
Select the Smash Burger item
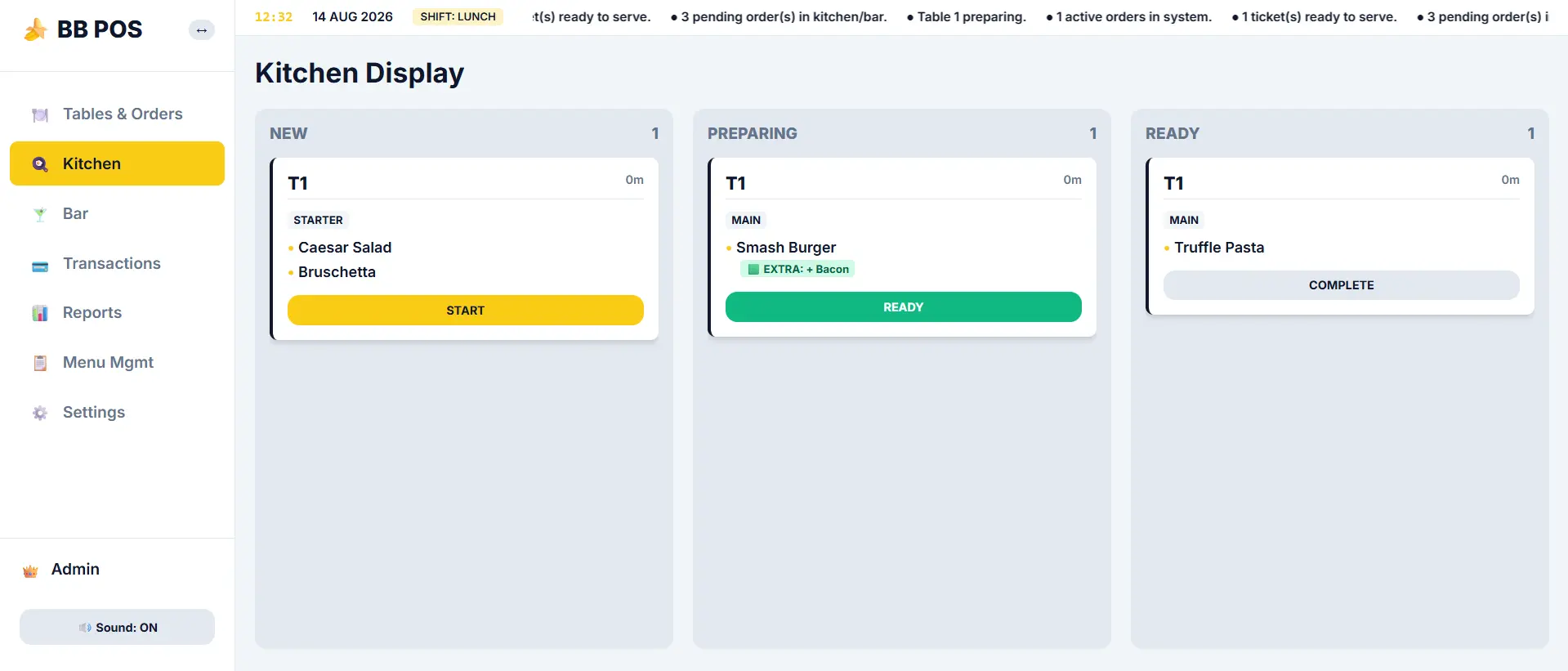[786, 248]
